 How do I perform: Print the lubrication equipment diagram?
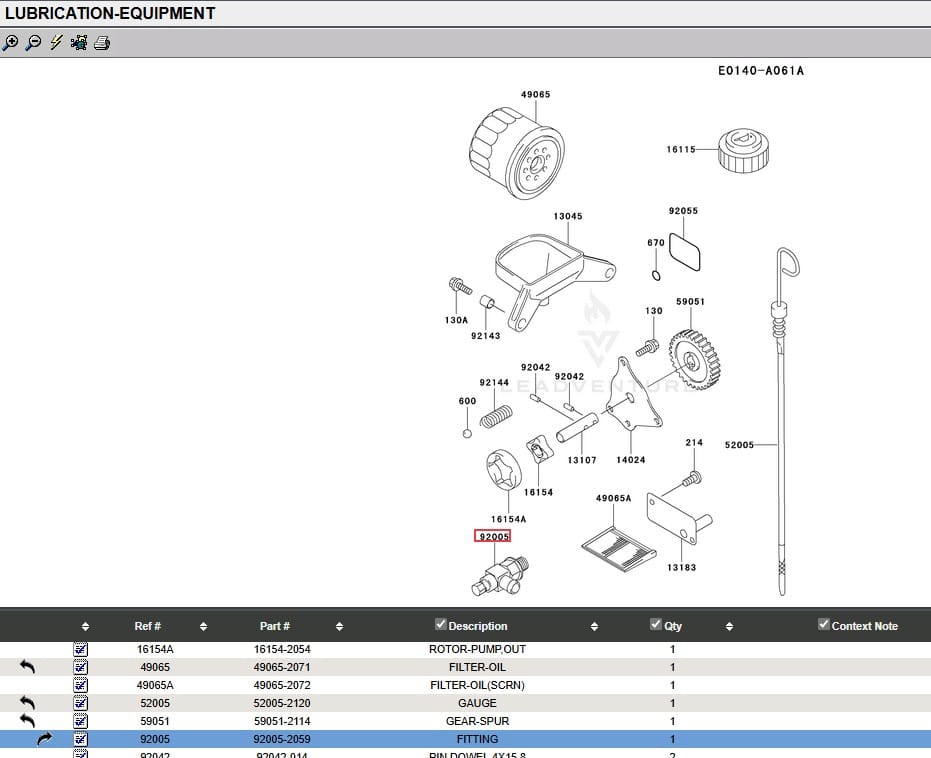tap(101, 43)
